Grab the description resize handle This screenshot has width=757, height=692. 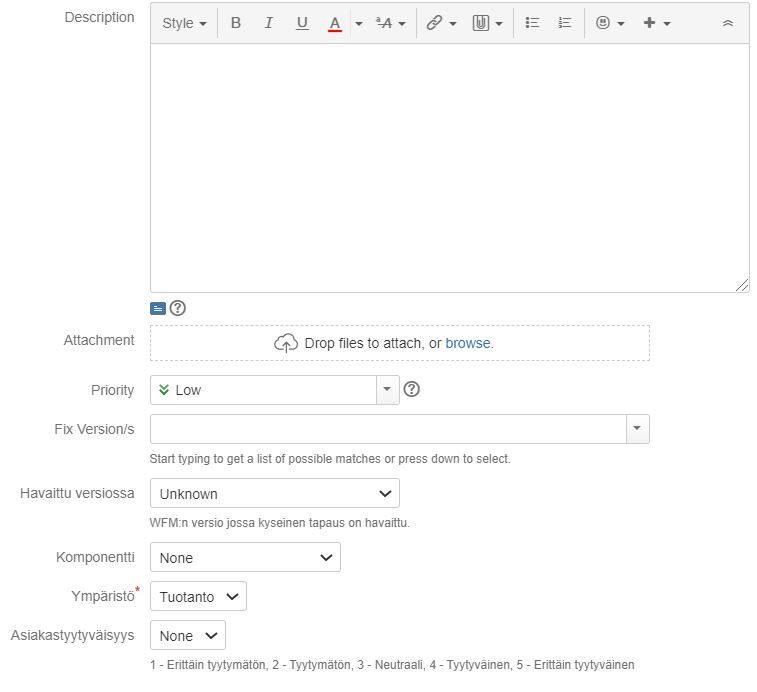click(x=743, y=285)
